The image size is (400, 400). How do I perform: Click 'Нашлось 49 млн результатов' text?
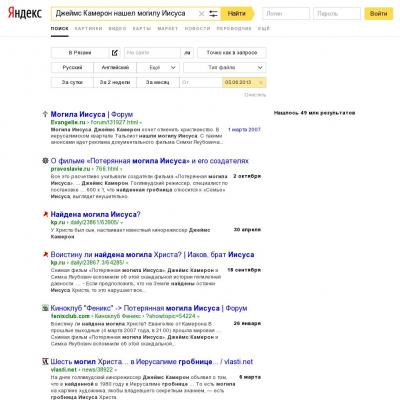[x=314, y=113]
